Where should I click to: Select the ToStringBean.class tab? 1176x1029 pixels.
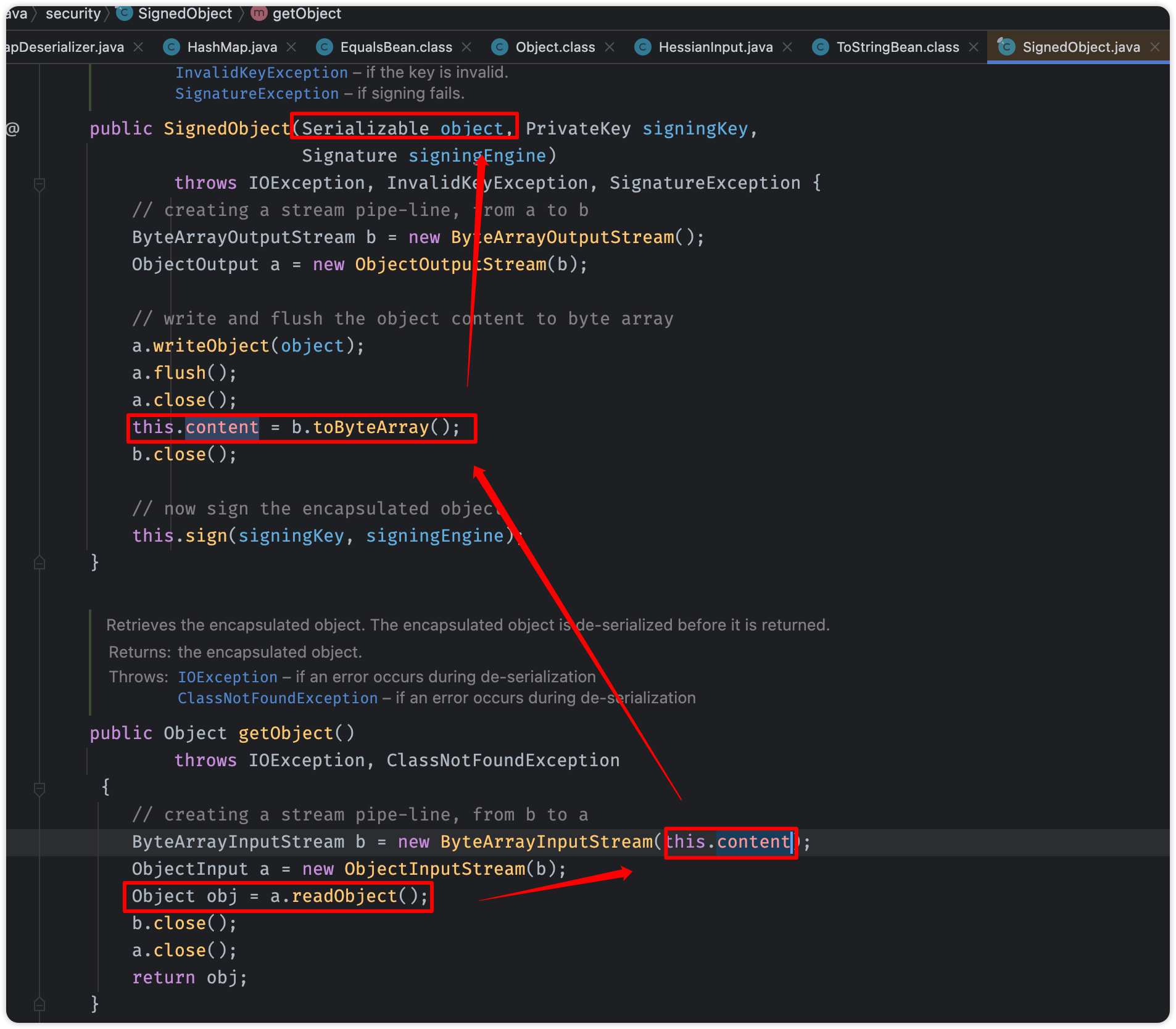[x=897, y=47]
